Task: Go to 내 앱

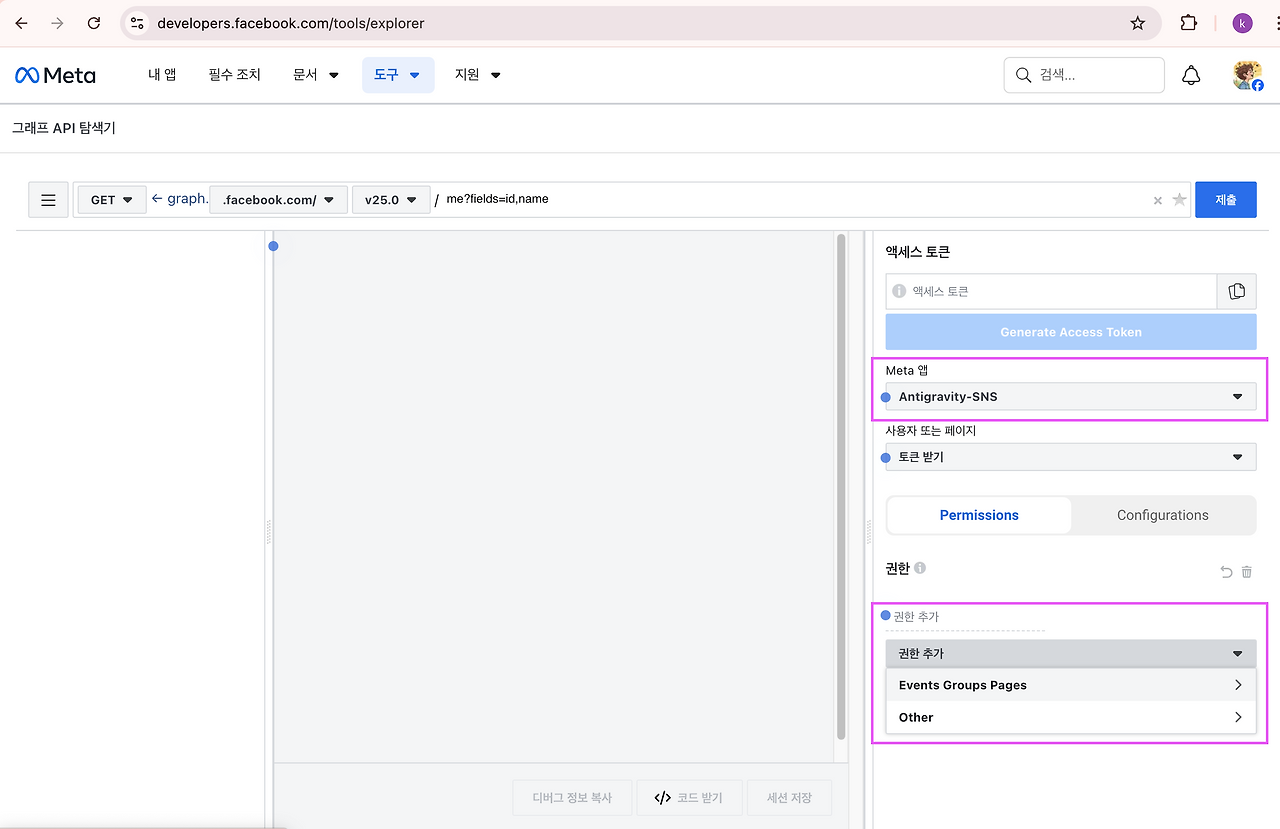Action: pos(162,75)
